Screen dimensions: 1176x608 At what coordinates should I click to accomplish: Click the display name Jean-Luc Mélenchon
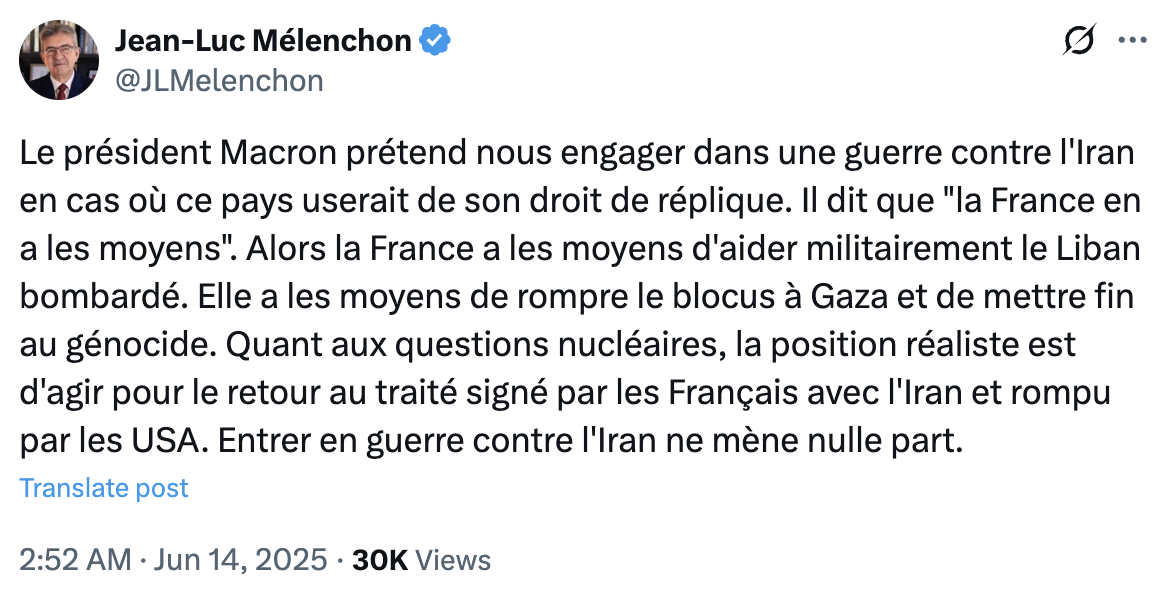point(262,40)
